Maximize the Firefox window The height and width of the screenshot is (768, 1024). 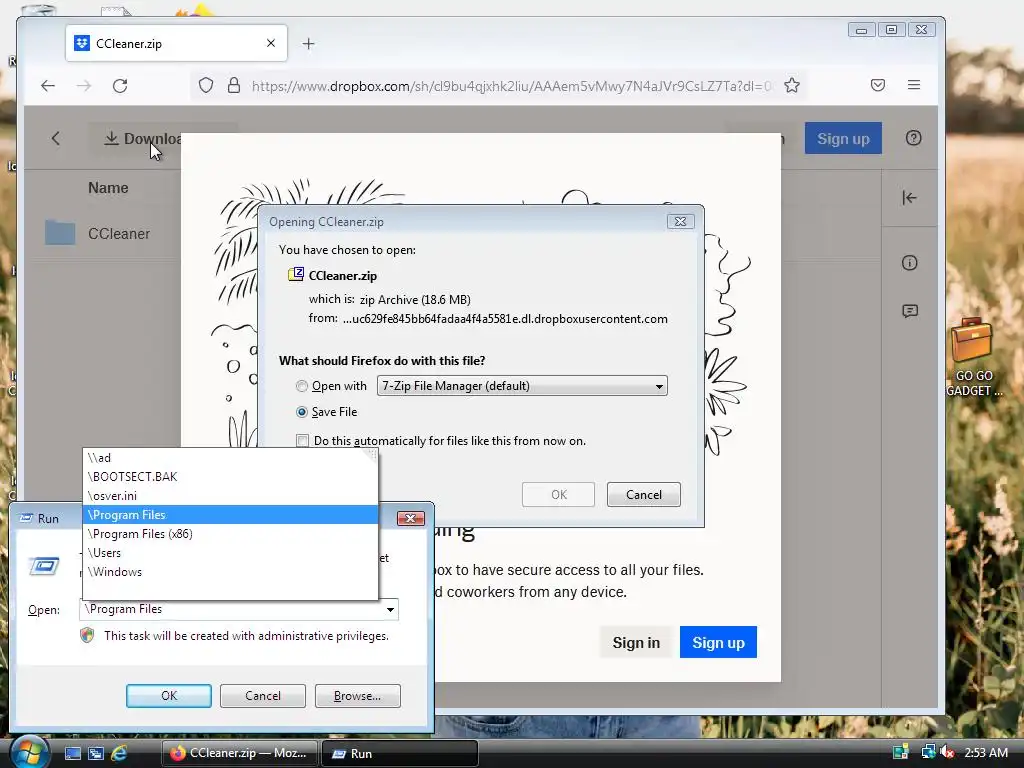891,29
